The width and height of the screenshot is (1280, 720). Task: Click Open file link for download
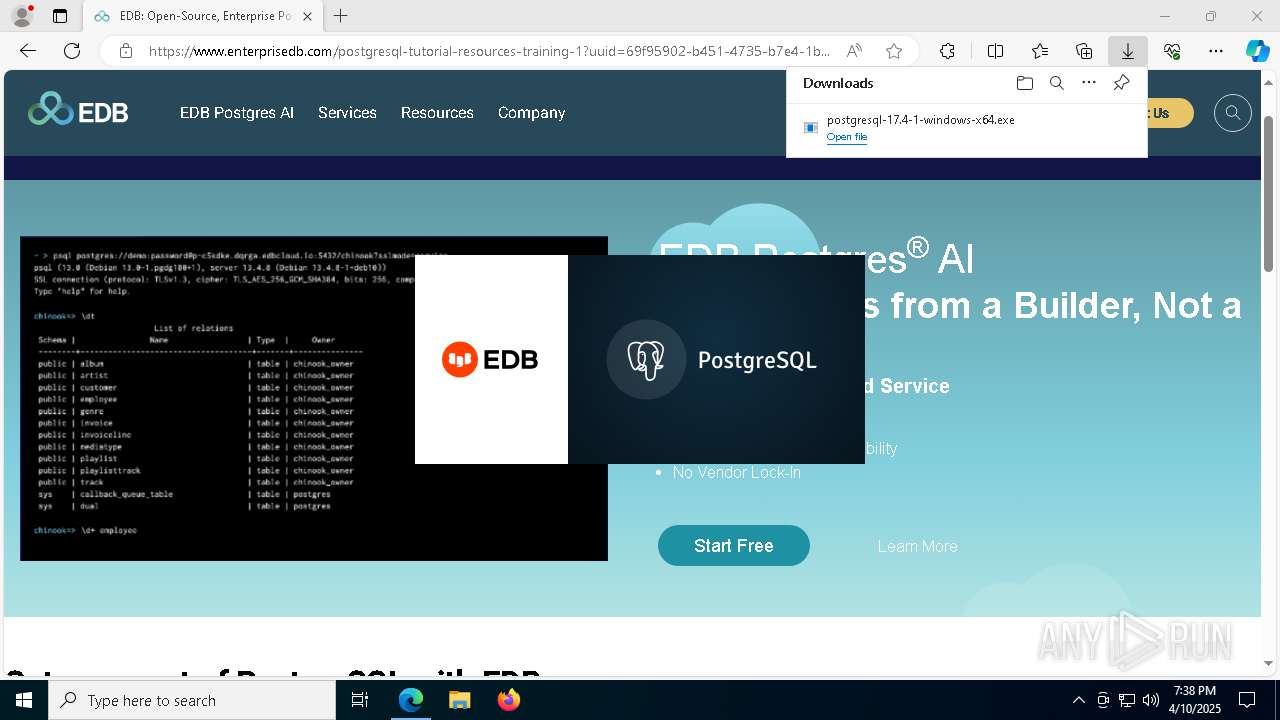tap(847, 137)
